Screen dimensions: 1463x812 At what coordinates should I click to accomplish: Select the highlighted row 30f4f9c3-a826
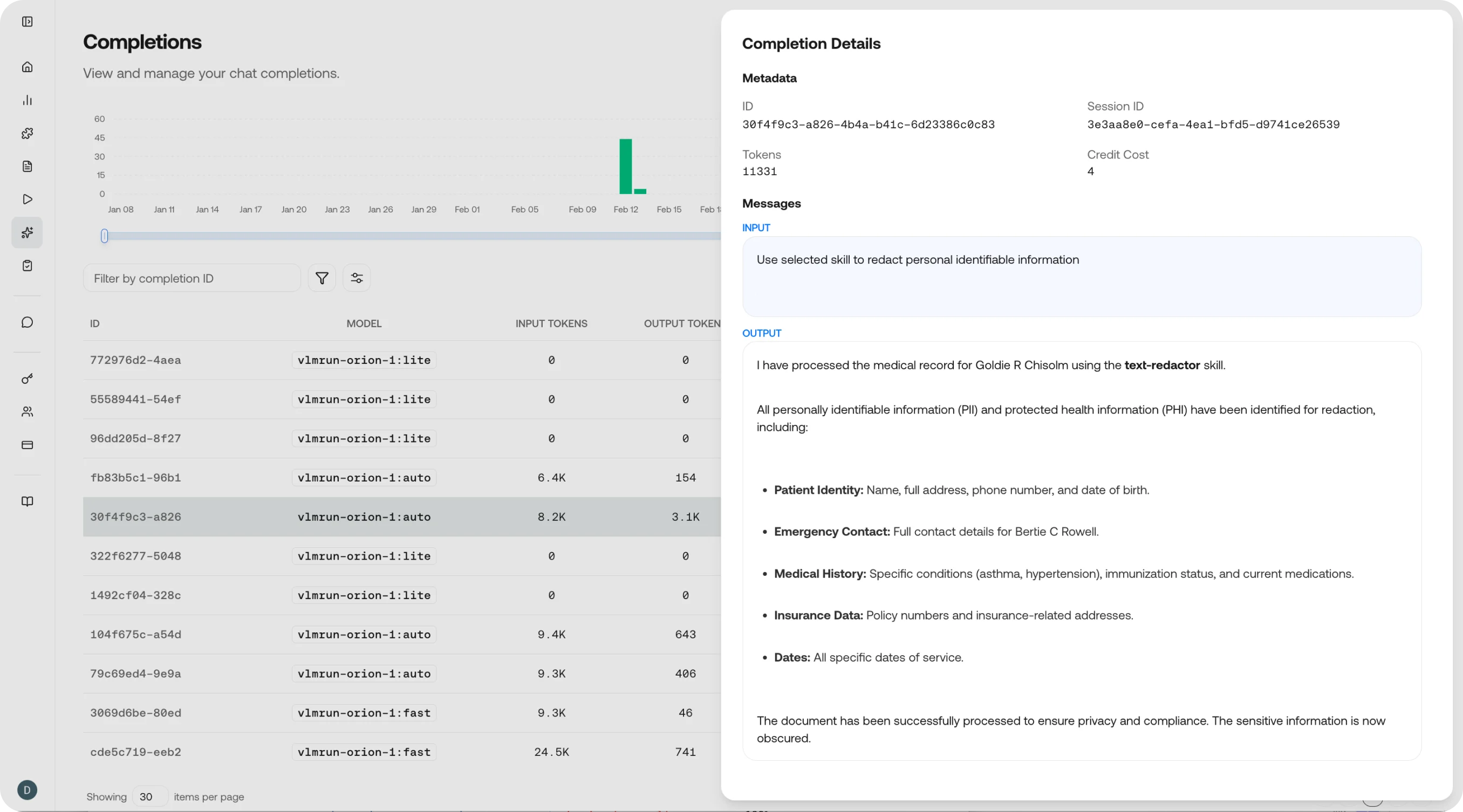402,517
